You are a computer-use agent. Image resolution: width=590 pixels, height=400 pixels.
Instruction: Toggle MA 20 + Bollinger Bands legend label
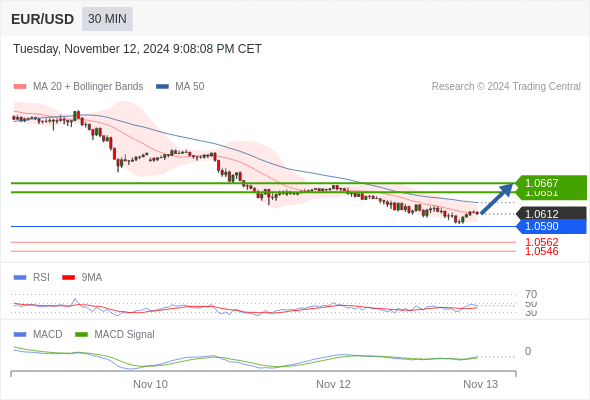point(88,87)
